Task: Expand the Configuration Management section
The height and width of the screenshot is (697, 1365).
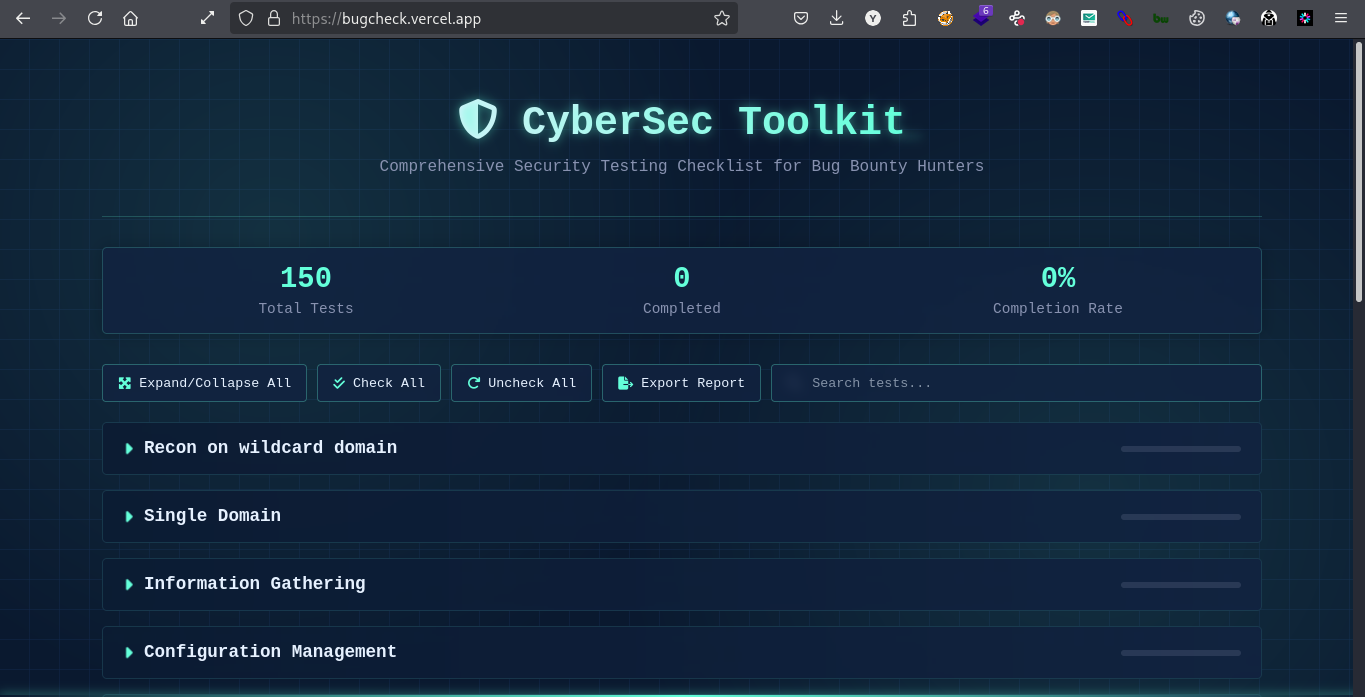Action: (681, 652)
